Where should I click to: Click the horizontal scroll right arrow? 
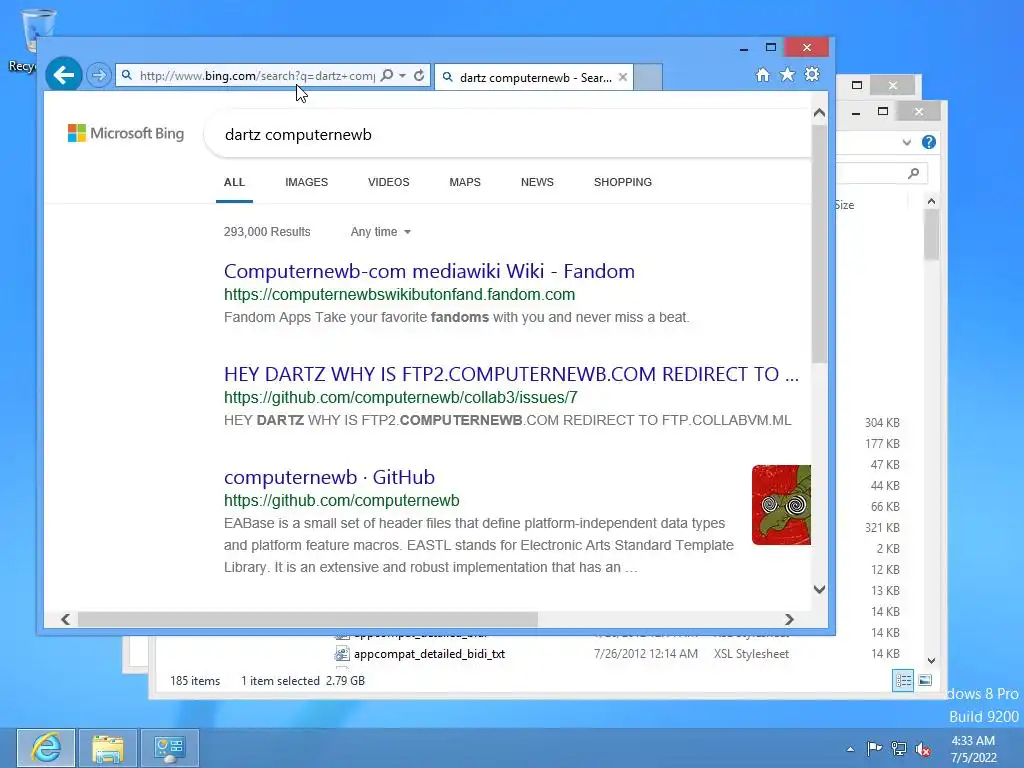789,619
